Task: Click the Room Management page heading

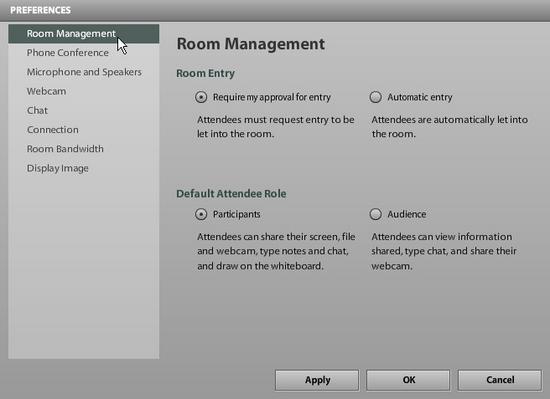Action: click(250, 45)
